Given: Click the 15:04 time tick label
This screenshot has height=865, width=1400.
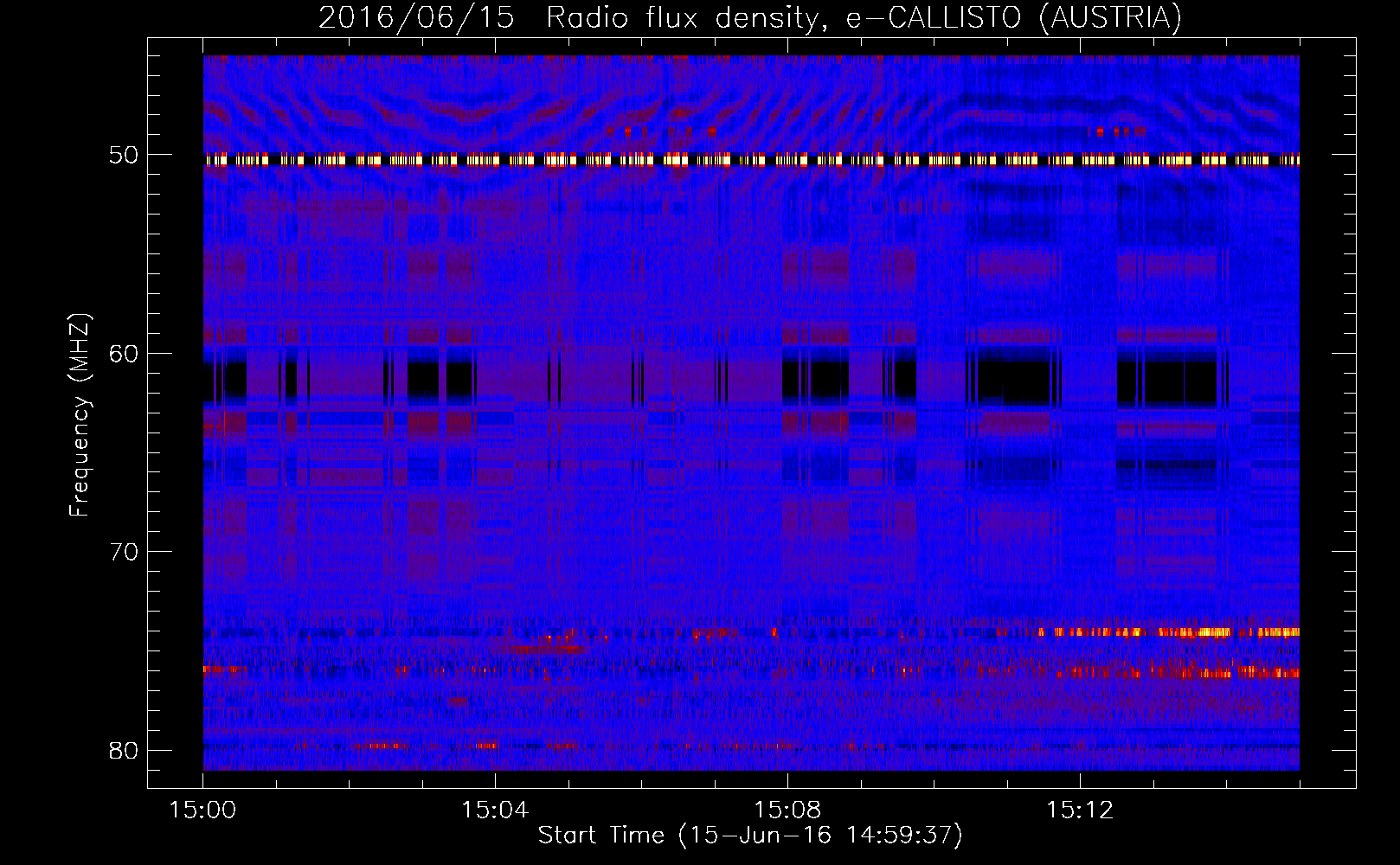Looking at the screenshot, I should click(x=495, y=811).
